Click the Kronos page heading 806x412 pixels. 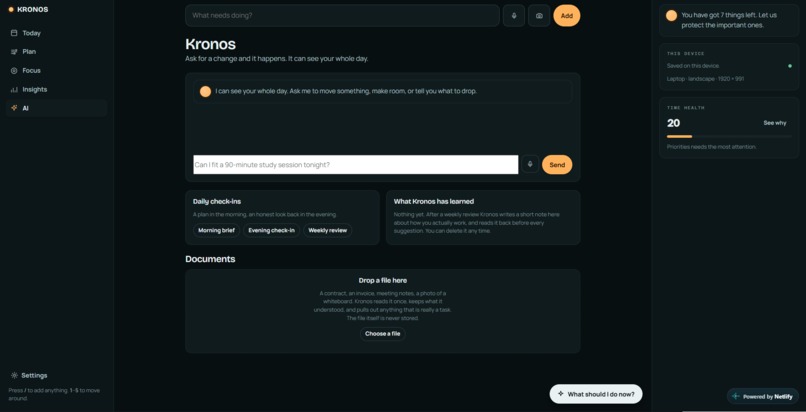tap(210, 44)
